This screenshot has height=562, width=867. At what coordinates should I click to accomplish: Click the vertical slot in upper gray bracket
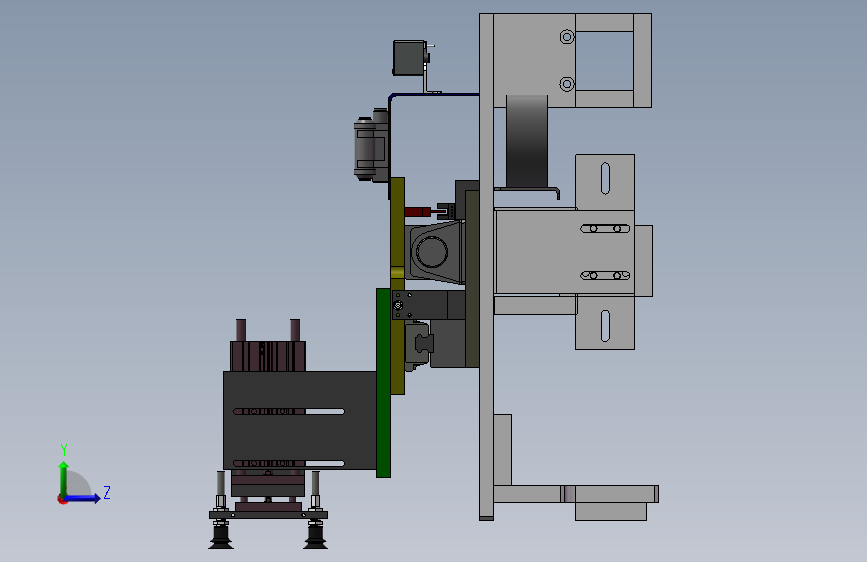click(x=605, y=179)
